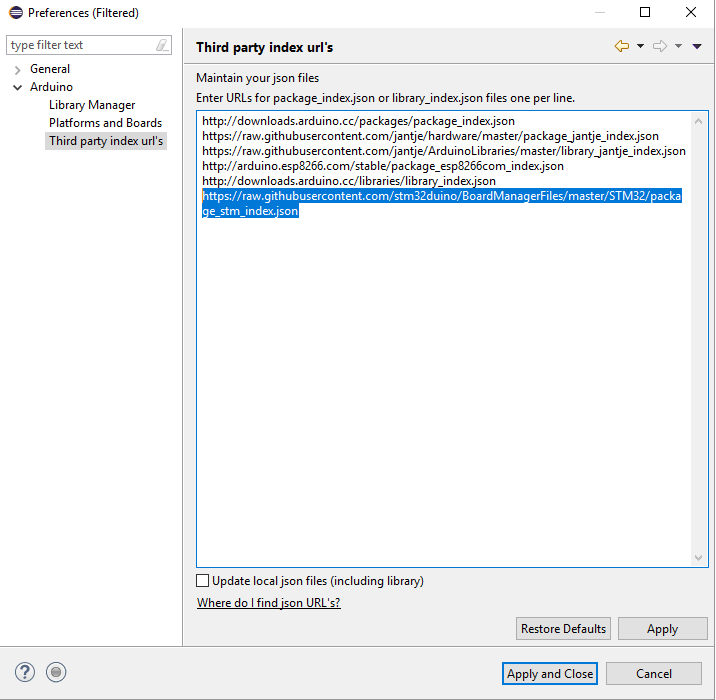The image size is (716, 700).
Task: Click the vertical scrollbar down arrow
Action: point(699,558)
